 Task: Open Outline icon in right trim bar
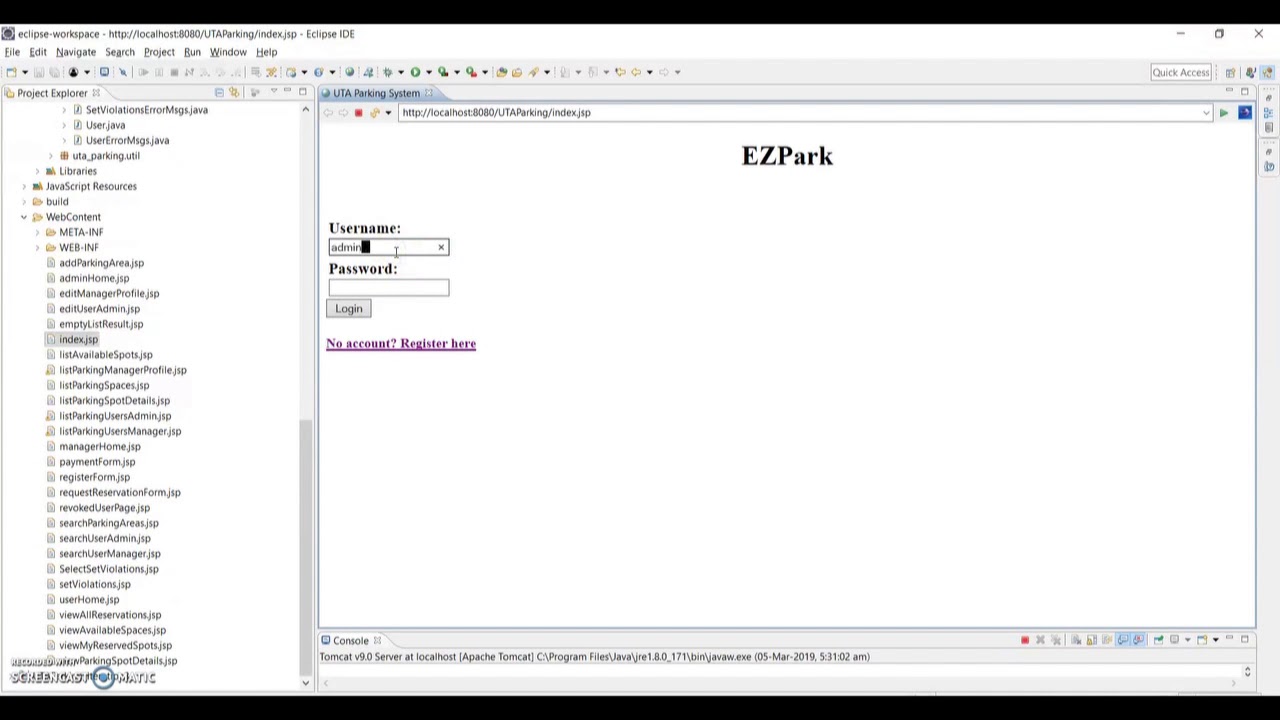pos(1268,113)
